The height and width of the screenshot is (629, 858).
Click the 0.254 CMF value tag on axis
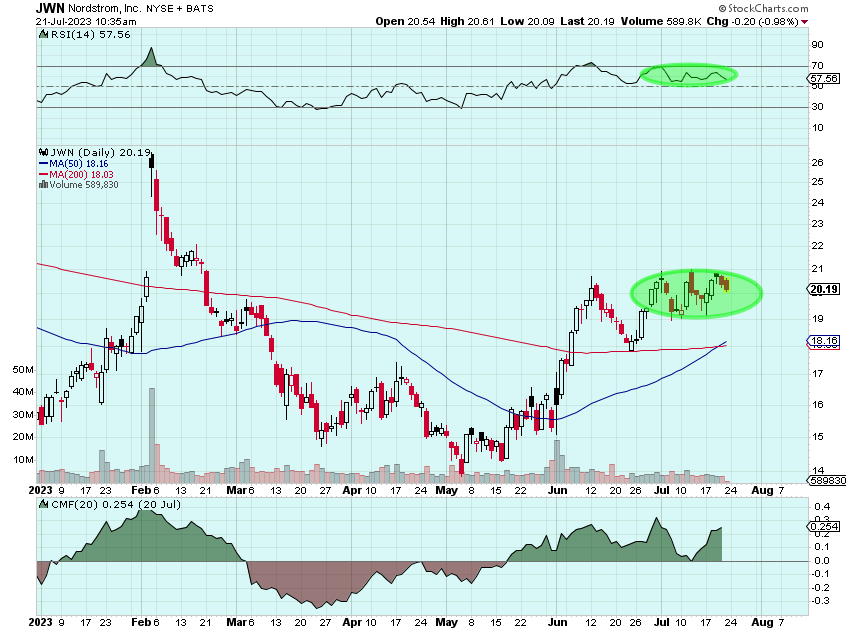824,527
